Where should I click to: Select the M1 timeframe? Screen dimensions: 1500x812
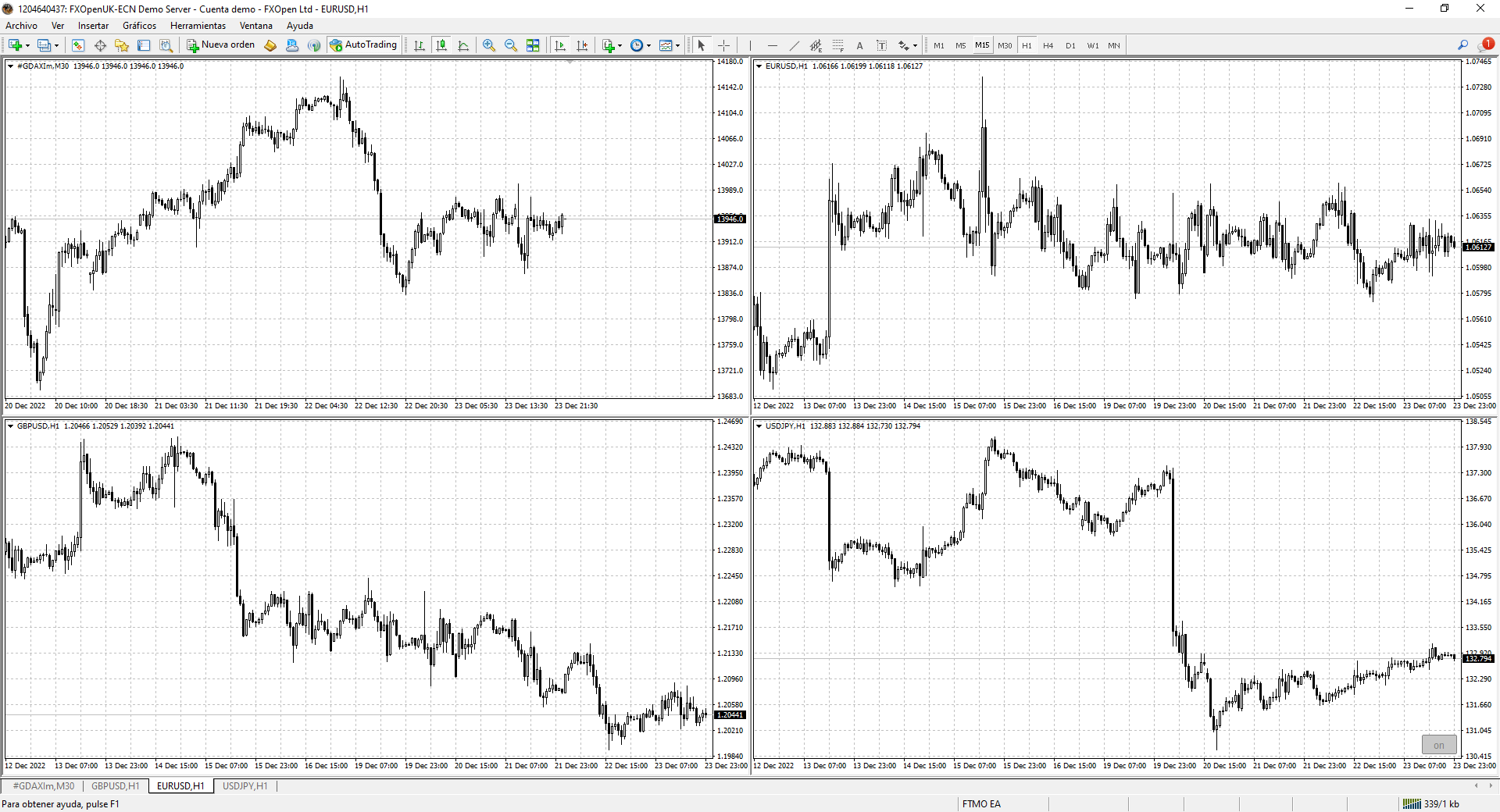tap(939, 45)
